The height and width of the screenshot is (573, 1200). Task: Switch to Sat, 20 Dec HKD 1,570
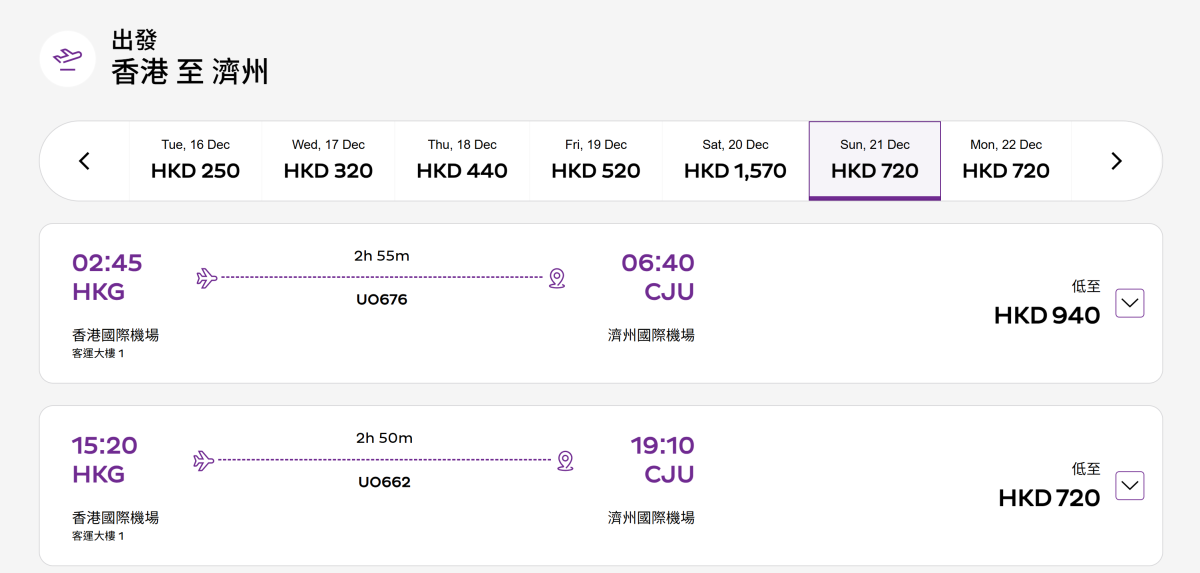click(x=735, y=161)
